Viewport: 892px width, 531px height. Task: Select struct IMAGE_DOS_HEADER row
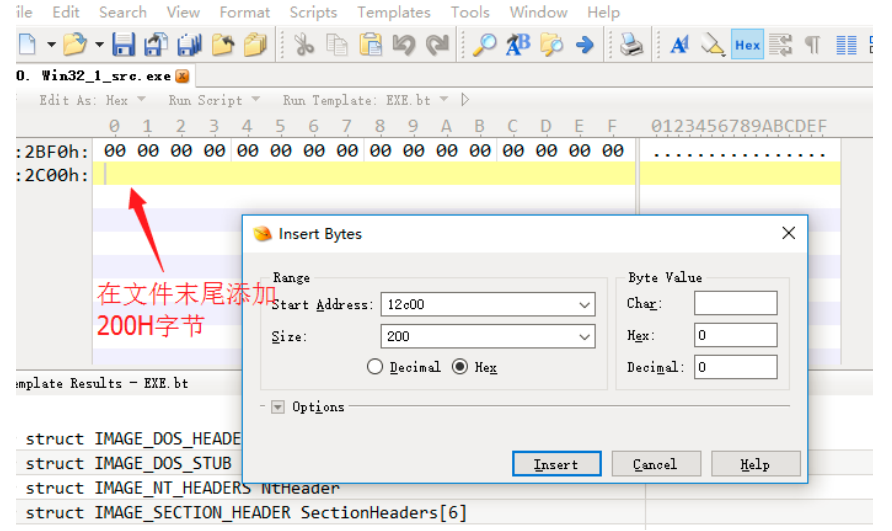pos(129,439)
